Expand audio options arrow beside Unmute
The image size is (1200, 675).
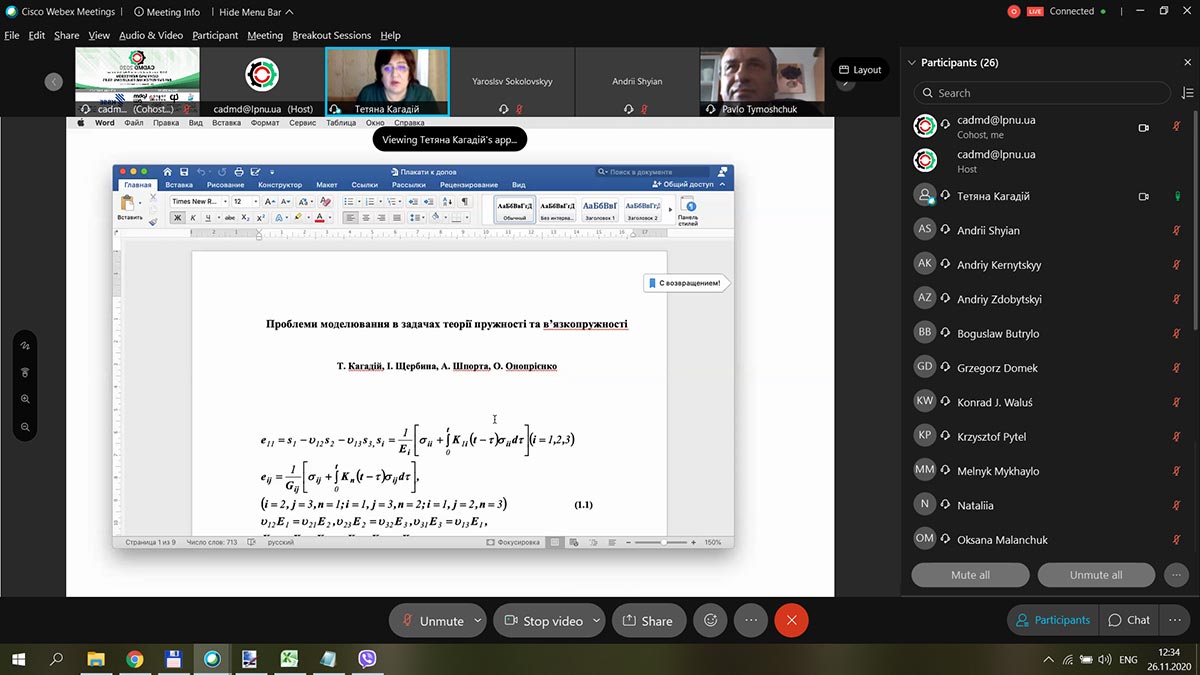tap(477, 620)
